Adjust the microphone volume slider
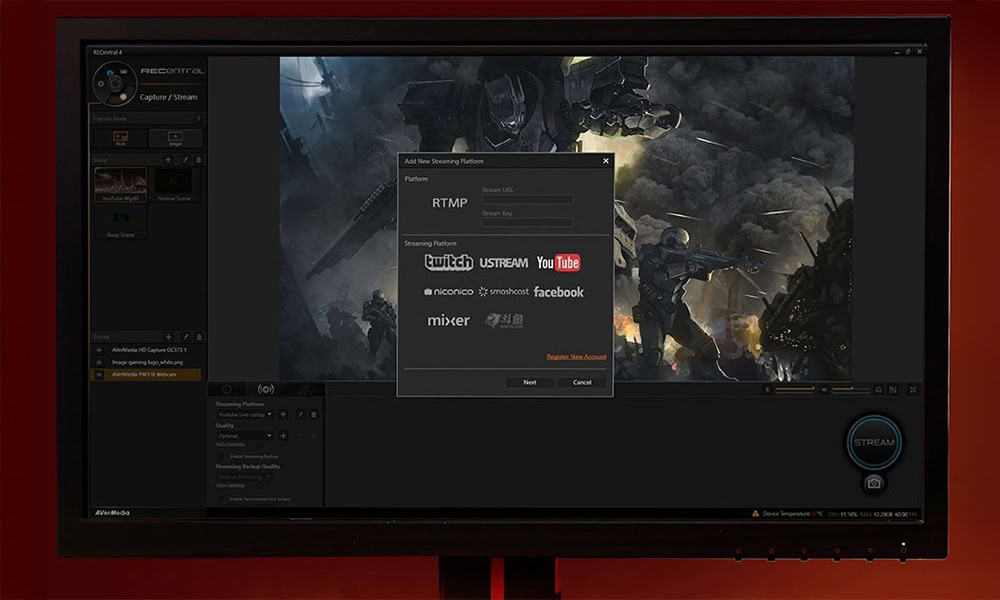This screenshot has width=1000, height=600. (x=795, y=389)
